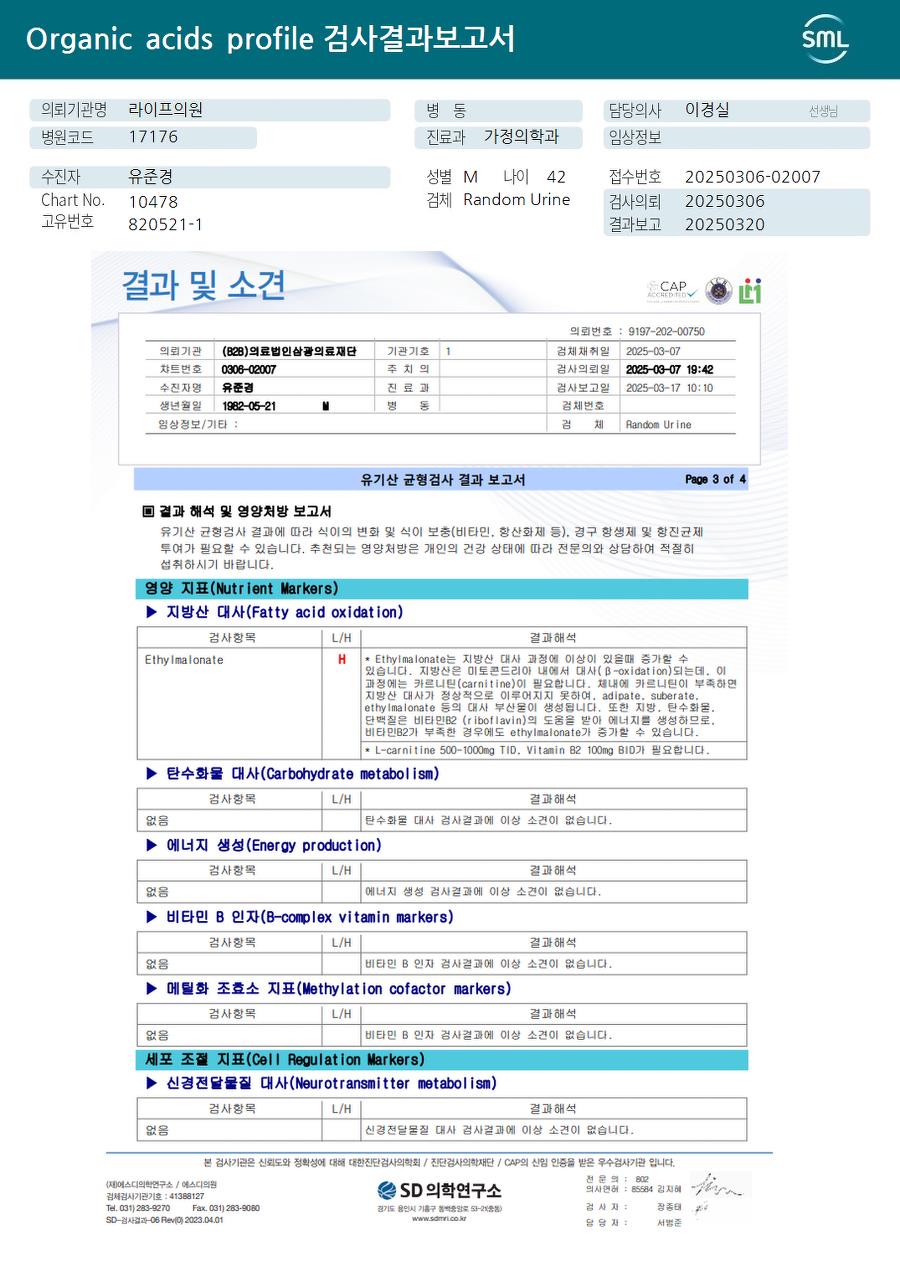Click the result text in the B-complex vitamin markers table

pos(488,964)
